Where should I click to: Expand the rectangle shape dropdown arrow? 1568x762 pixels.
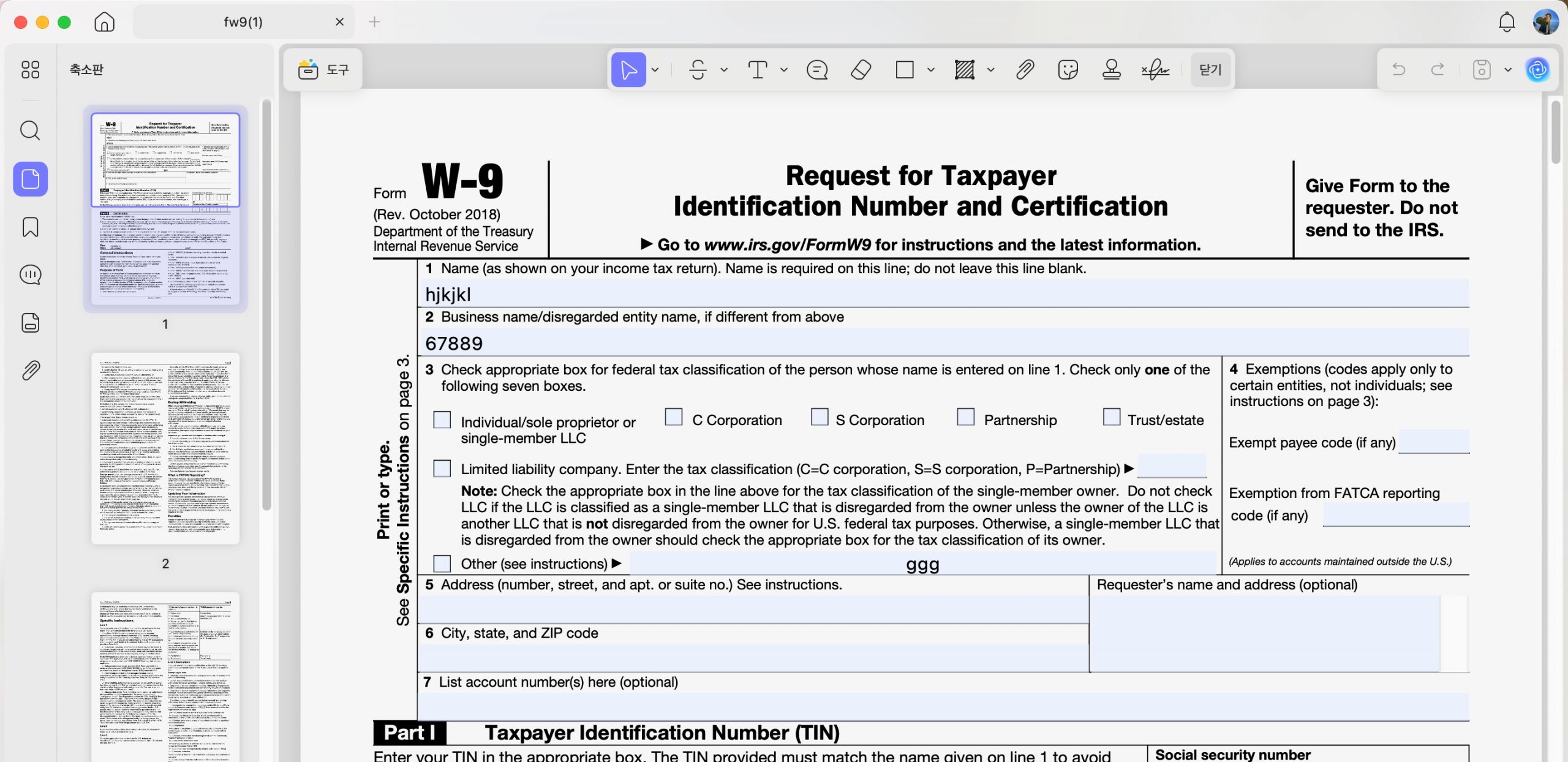click(930, 69)
